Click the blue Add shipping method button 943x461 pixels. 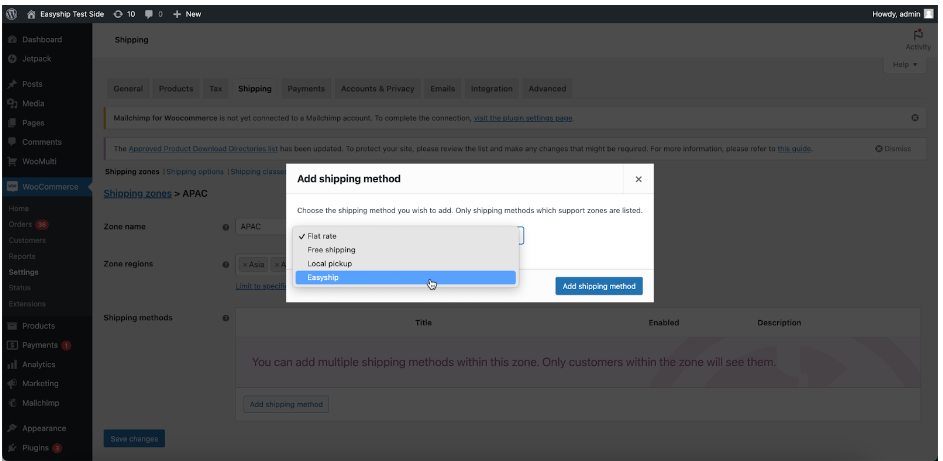(599, 286)
